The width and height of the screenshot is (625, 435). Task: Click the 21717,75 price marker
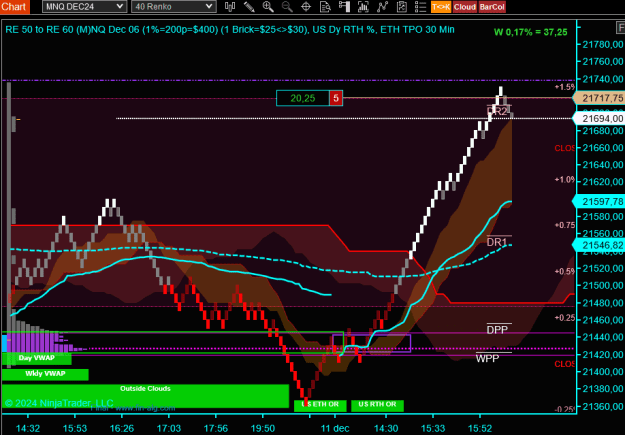599,98
